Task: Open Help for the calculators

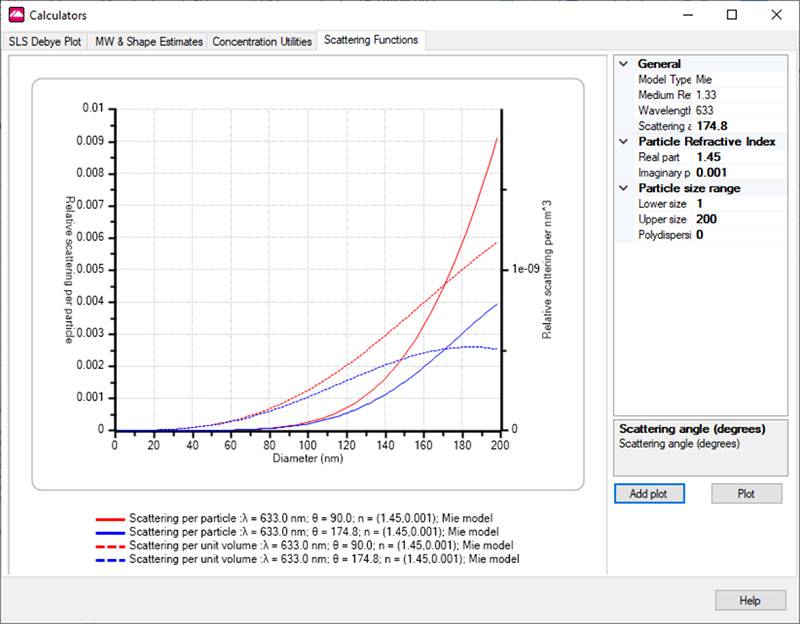Action: [749, 600]
